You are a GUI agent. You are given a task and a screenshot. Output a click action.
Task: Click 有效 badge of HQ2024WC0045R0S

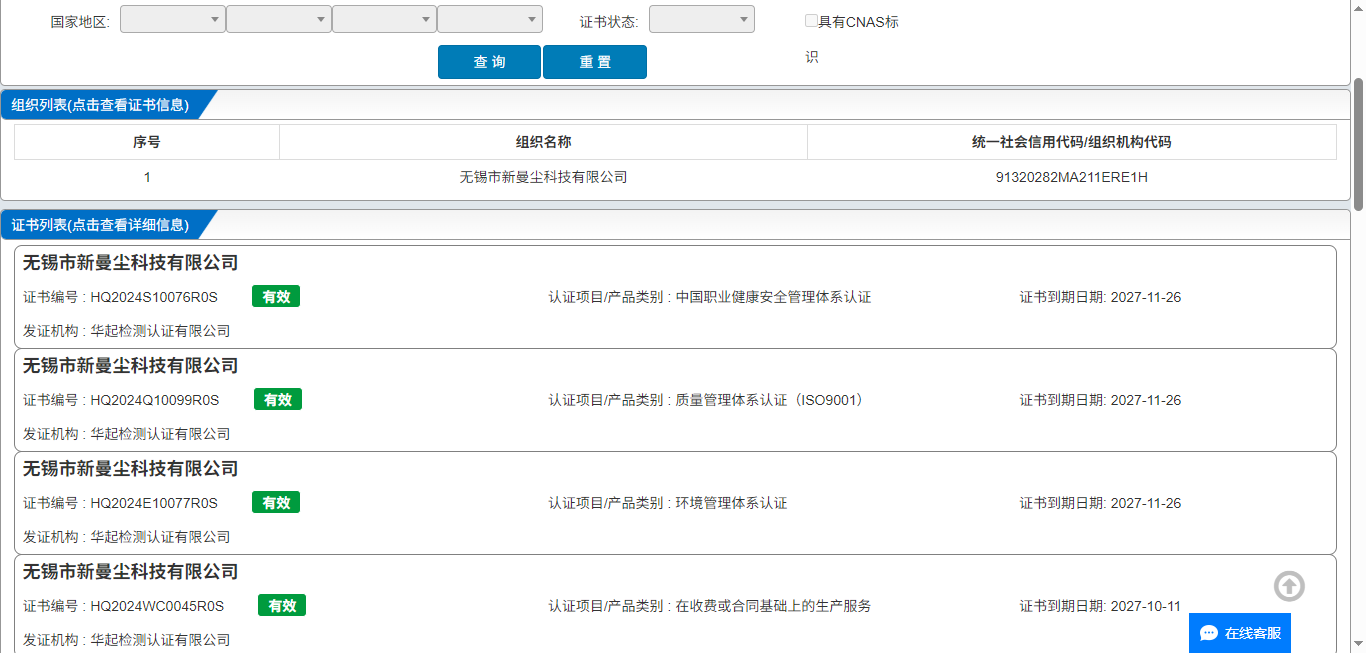coord(282,605)
